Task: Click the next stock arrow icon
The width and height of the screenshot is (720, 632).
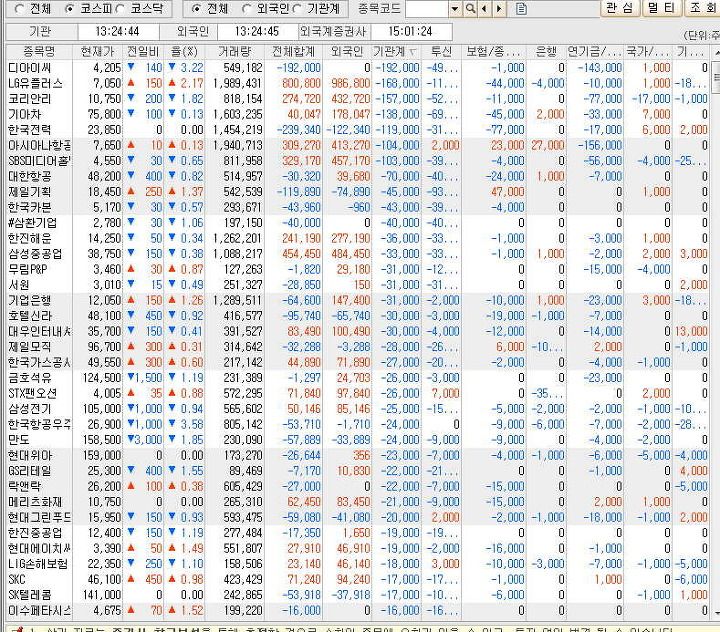Action: (x=499, y=8)
